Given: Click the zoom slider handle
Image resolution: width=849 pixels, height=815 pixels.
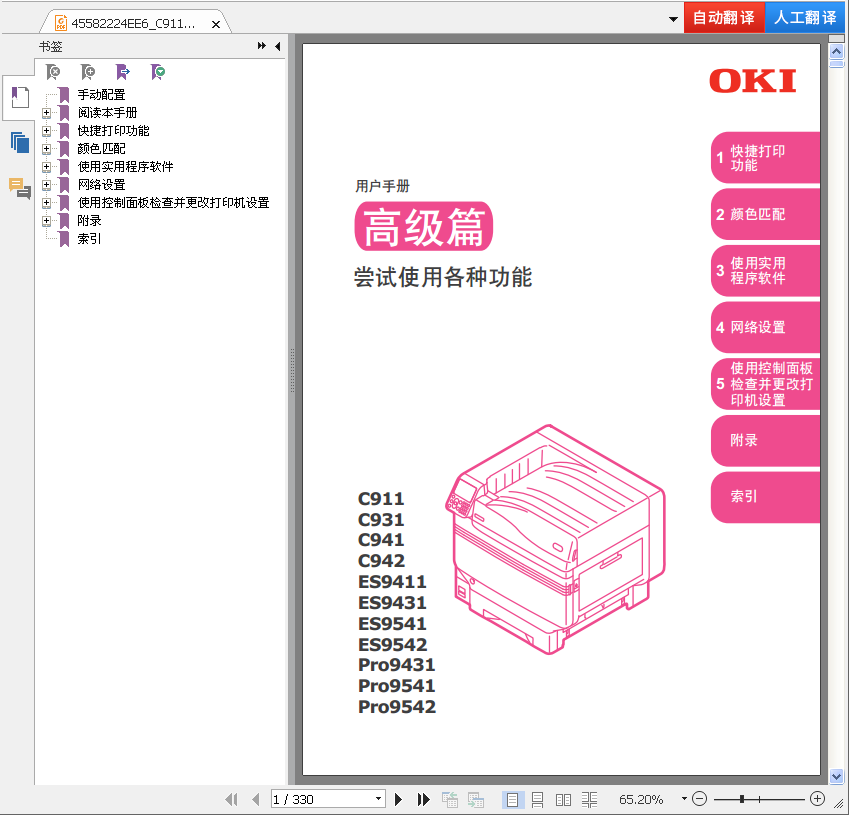Looking at the screenshot, I should click(742, 799).
